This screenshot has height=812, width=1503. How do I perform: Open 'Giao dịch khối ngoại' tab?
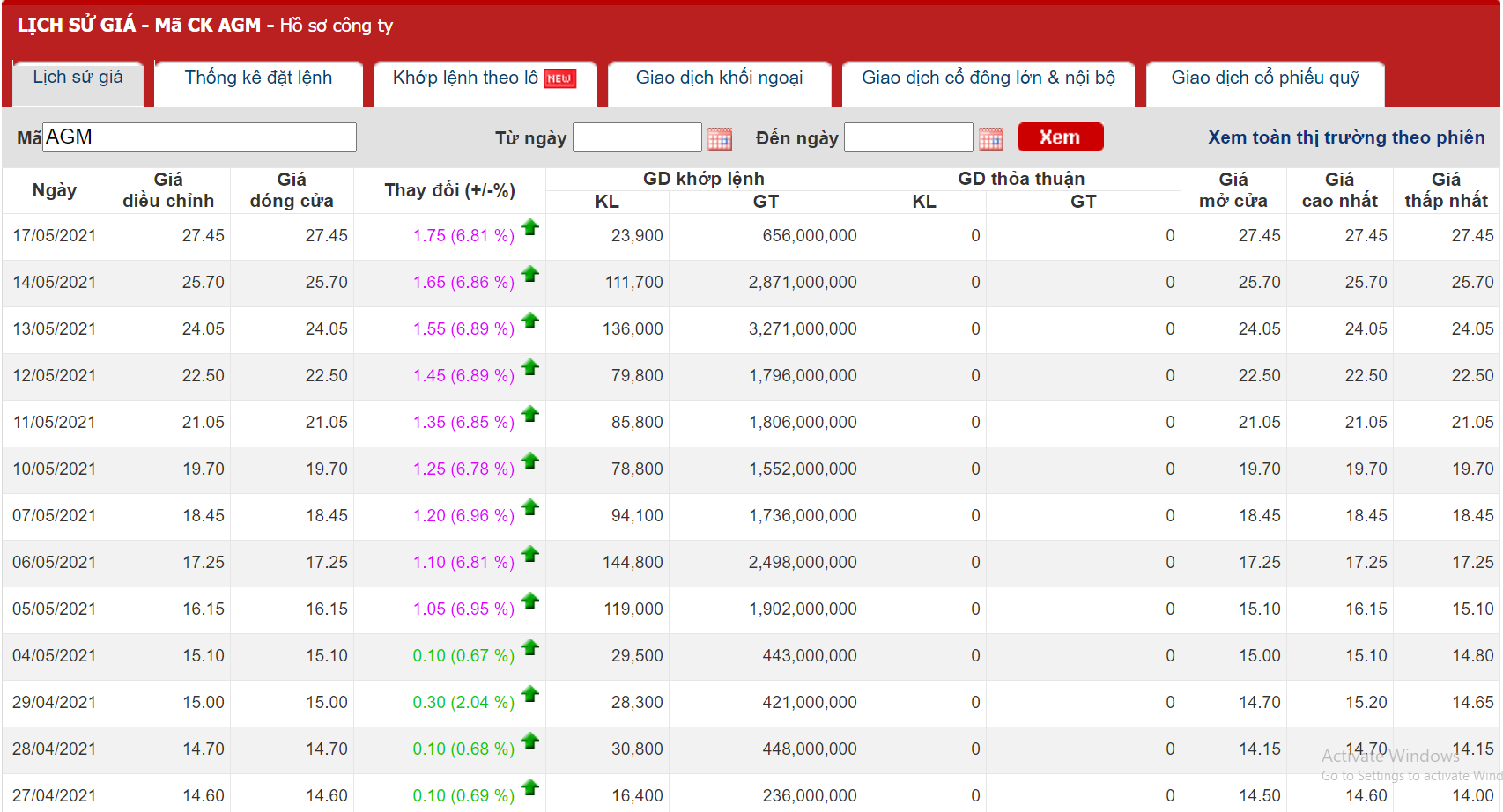[719, 78]
